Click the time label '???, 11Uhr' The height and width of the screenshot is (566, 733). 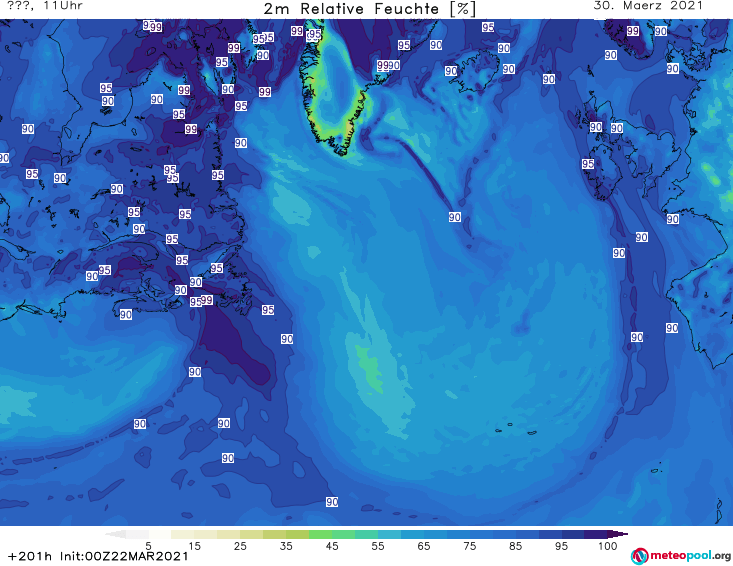tap(45, 6)
